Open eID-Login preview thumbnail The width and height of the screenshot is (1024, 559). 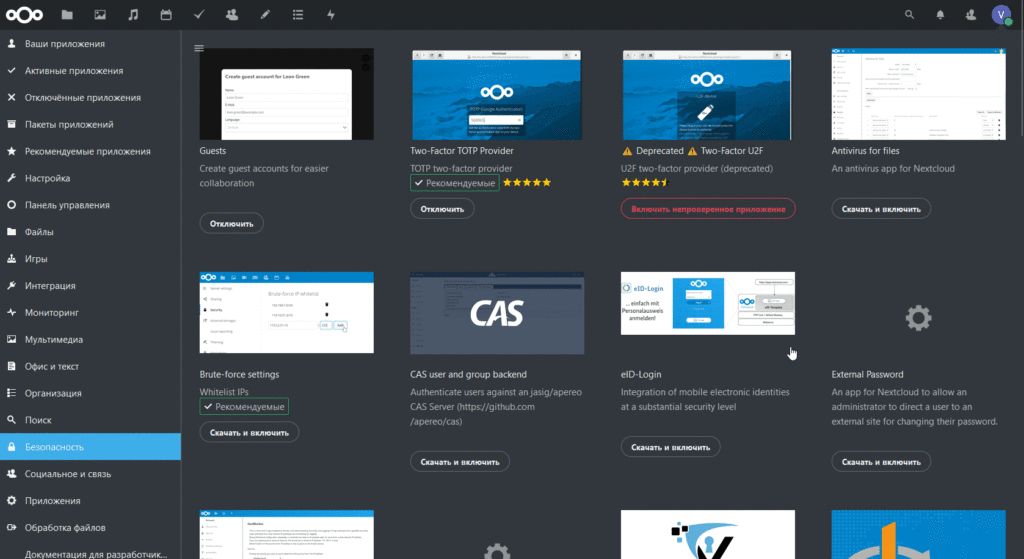[x=708, y=304]
